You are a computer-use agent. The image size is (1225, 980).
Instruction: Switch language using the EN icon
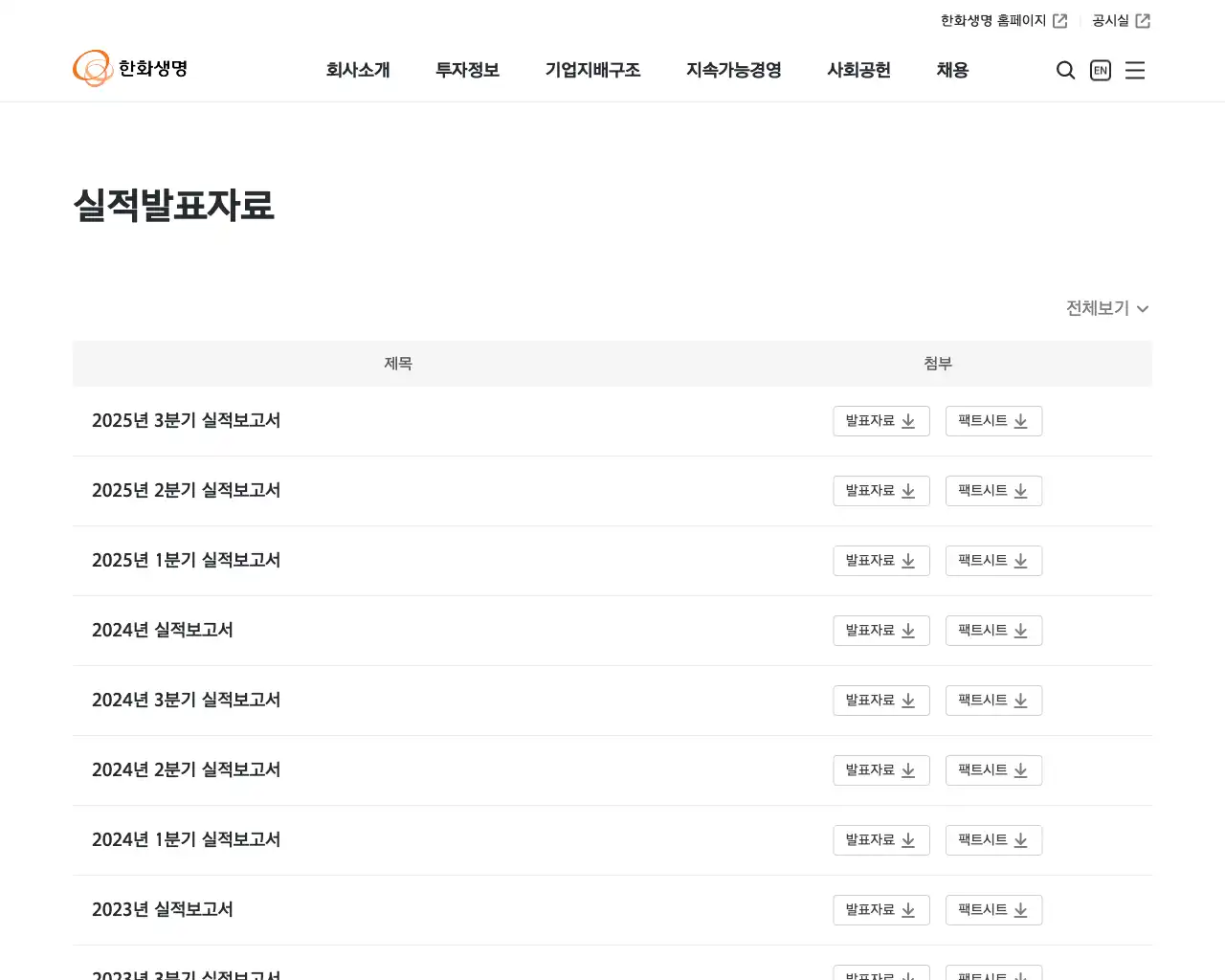(1100, 70)
